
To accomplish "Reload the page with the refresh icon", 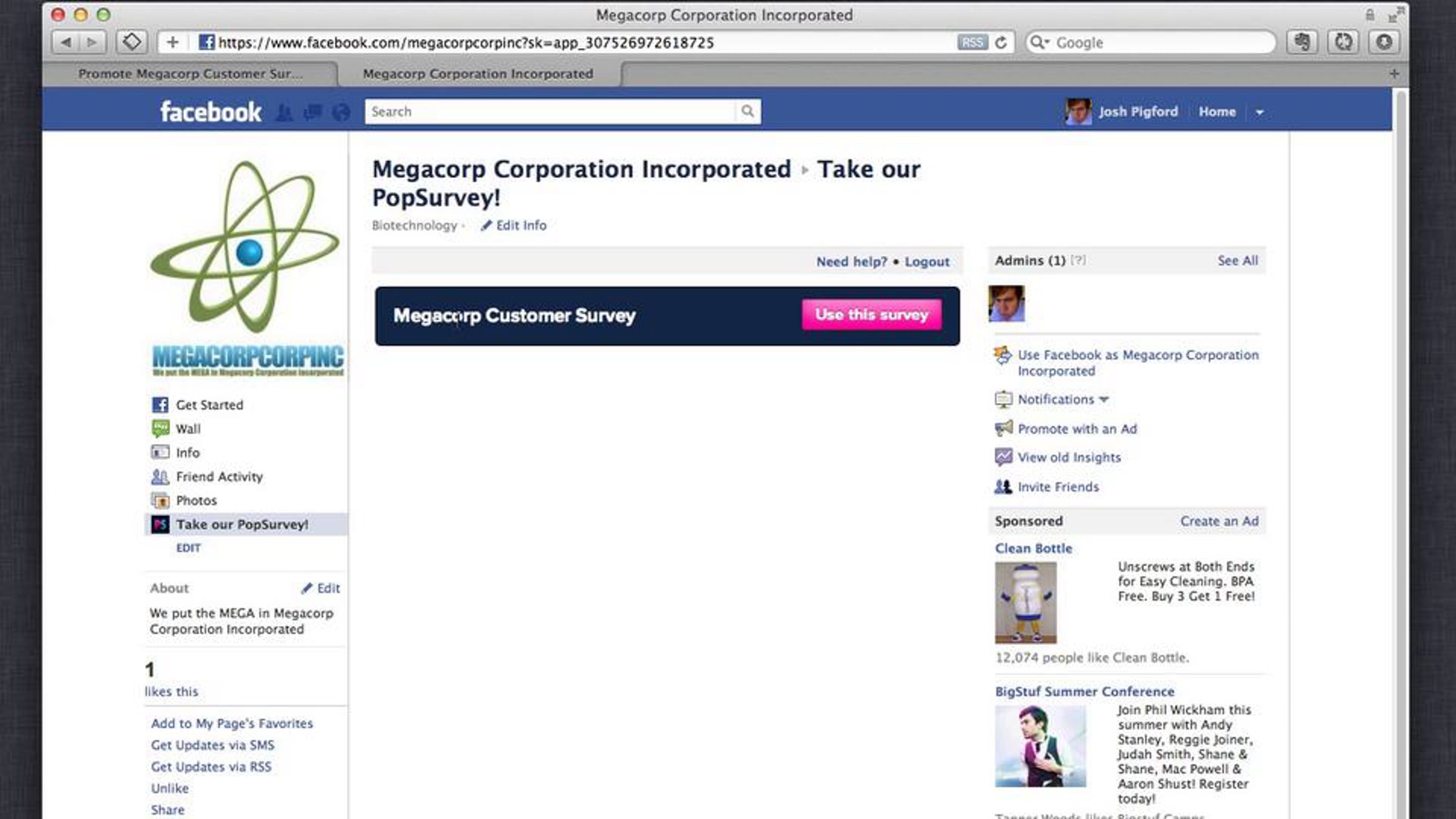I will point(1002,42).
